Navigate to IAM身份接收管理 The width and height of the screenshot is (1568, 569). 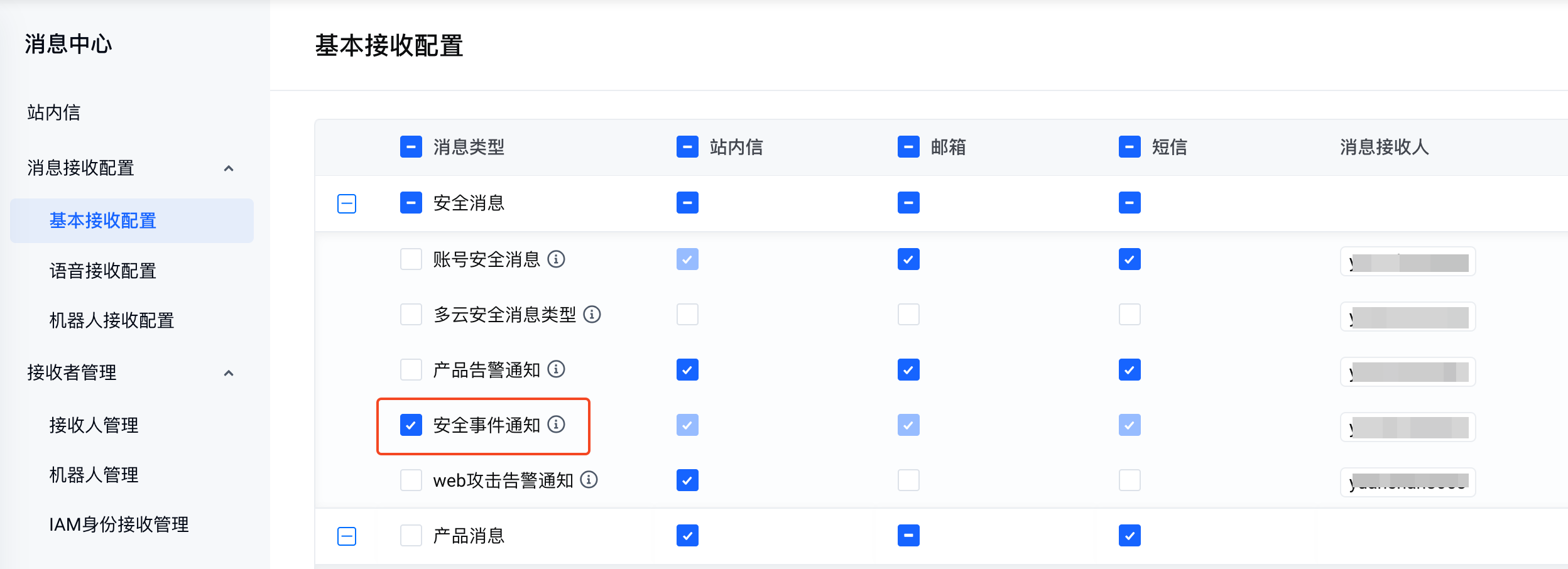click(119, 524)
